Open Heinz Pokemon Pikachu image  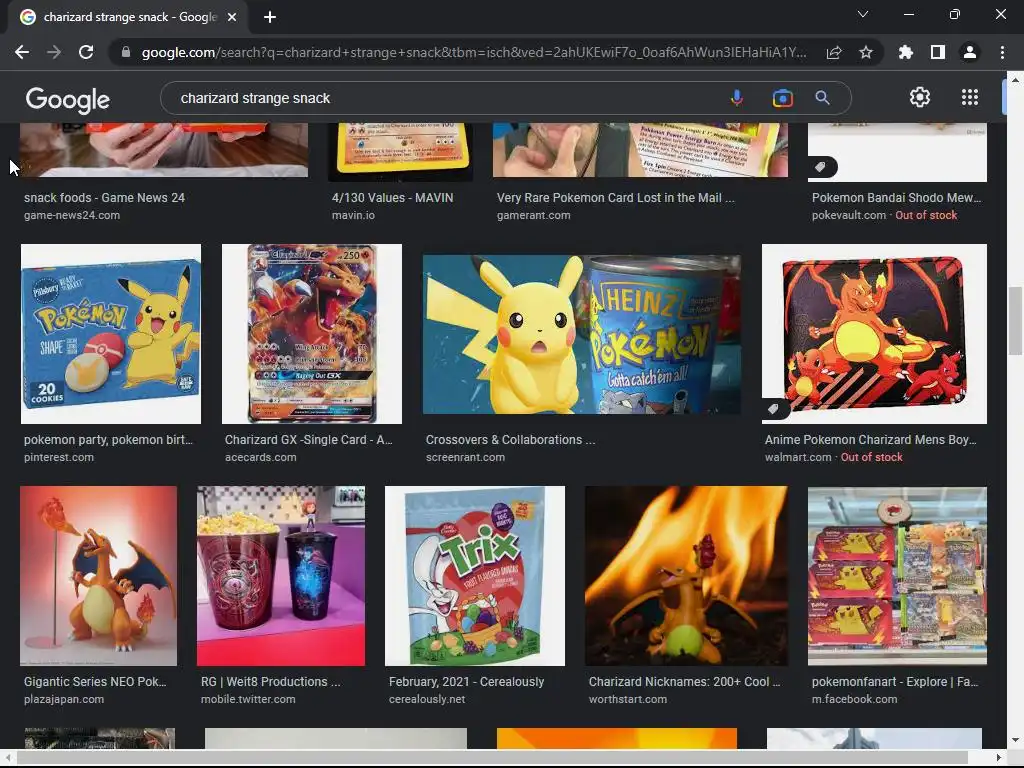(x=582, y=334)
